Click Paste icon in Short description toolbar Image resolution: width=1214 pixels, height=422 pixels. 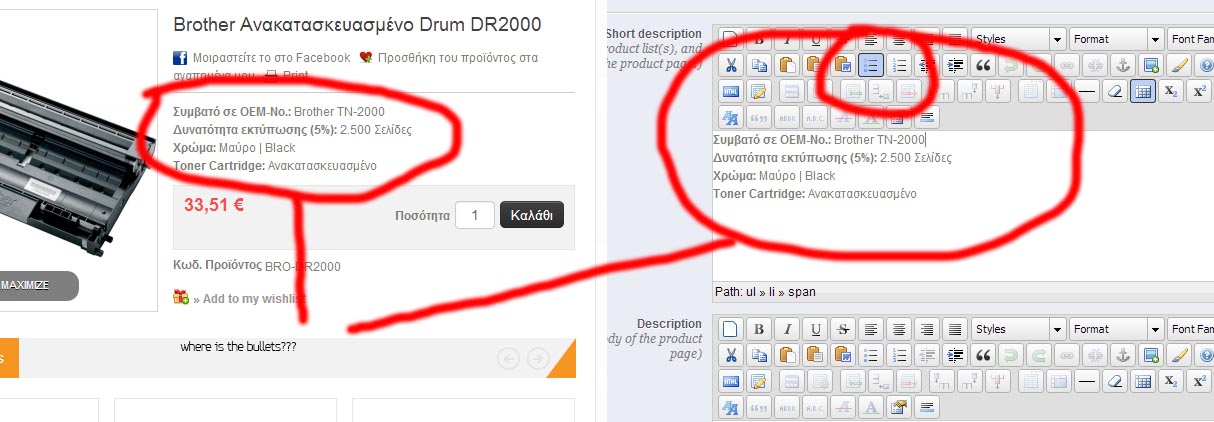click(787, 65)
